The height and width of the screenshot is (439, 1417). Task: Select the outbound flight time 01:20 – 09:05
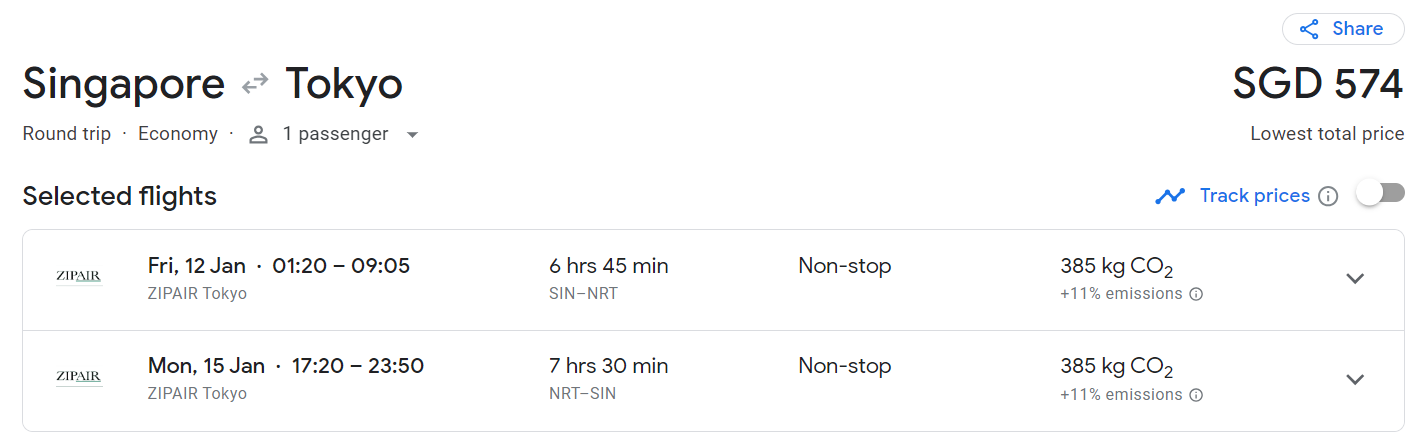(341, 266)
